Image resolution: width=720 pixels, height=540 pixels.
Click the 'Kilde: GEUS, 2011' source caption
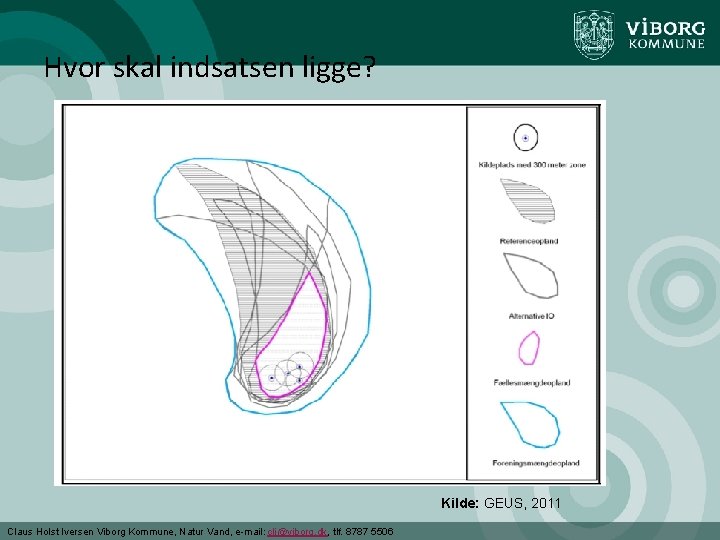pos(501,503)
